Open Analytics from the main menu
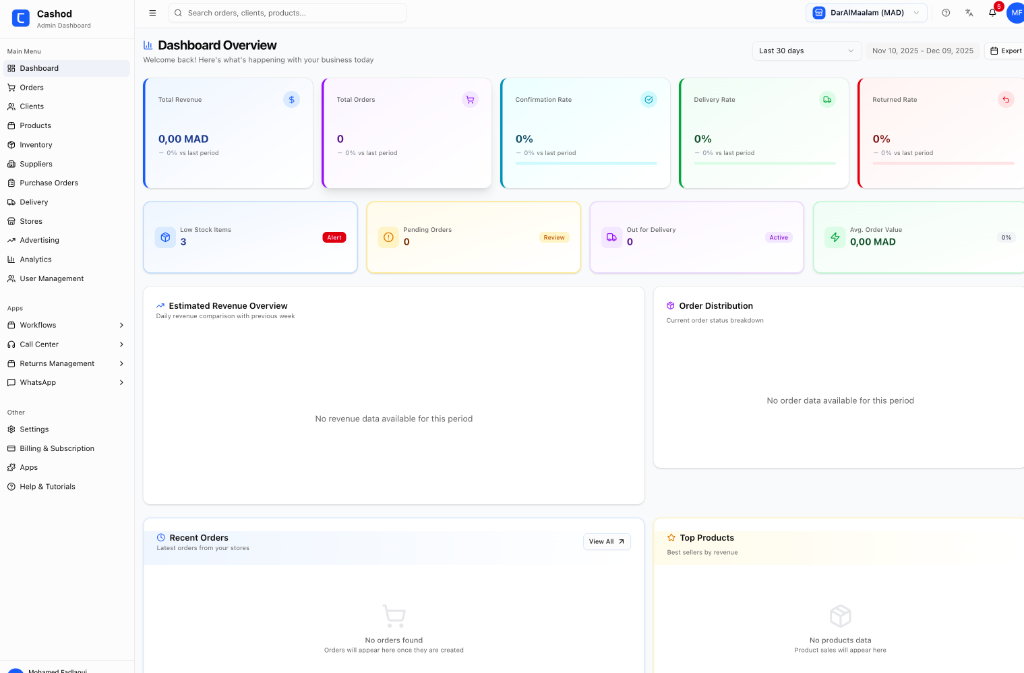Image resolution: width=1024 pixels, height=673 pixels. point(35,259)
